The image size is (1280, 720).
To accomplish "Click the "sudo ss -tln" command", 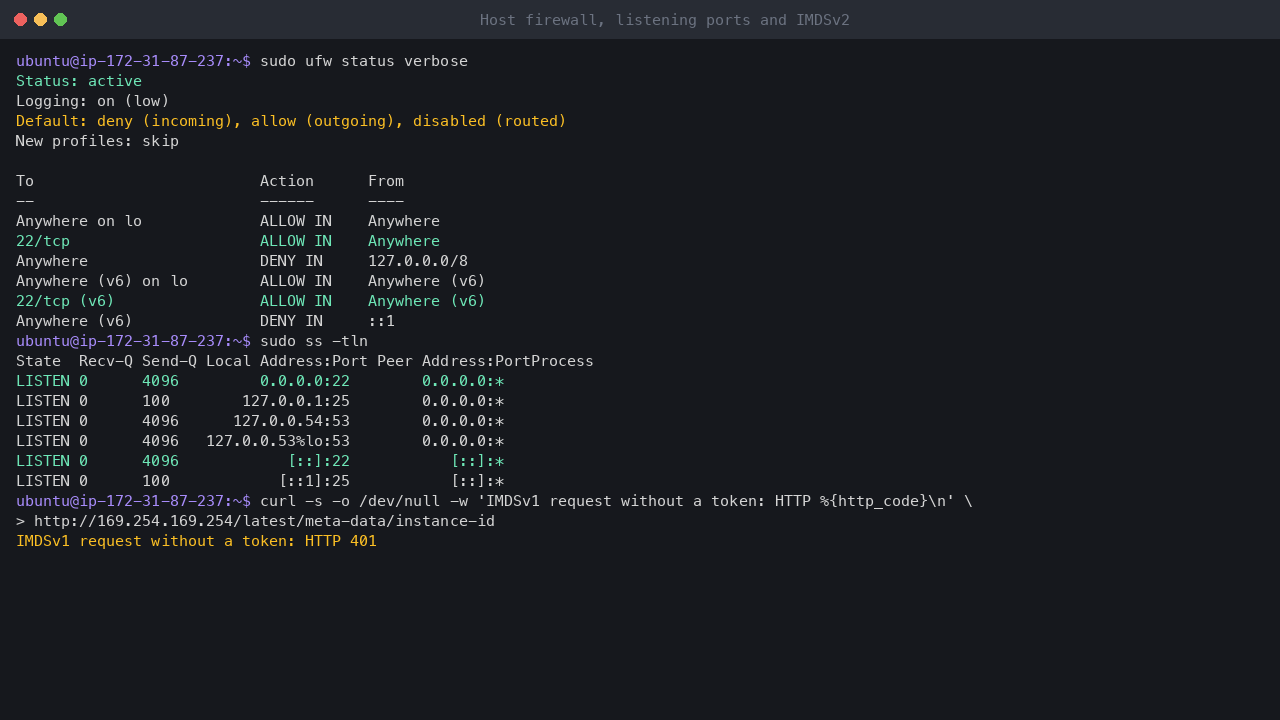I will coord(314,341).
